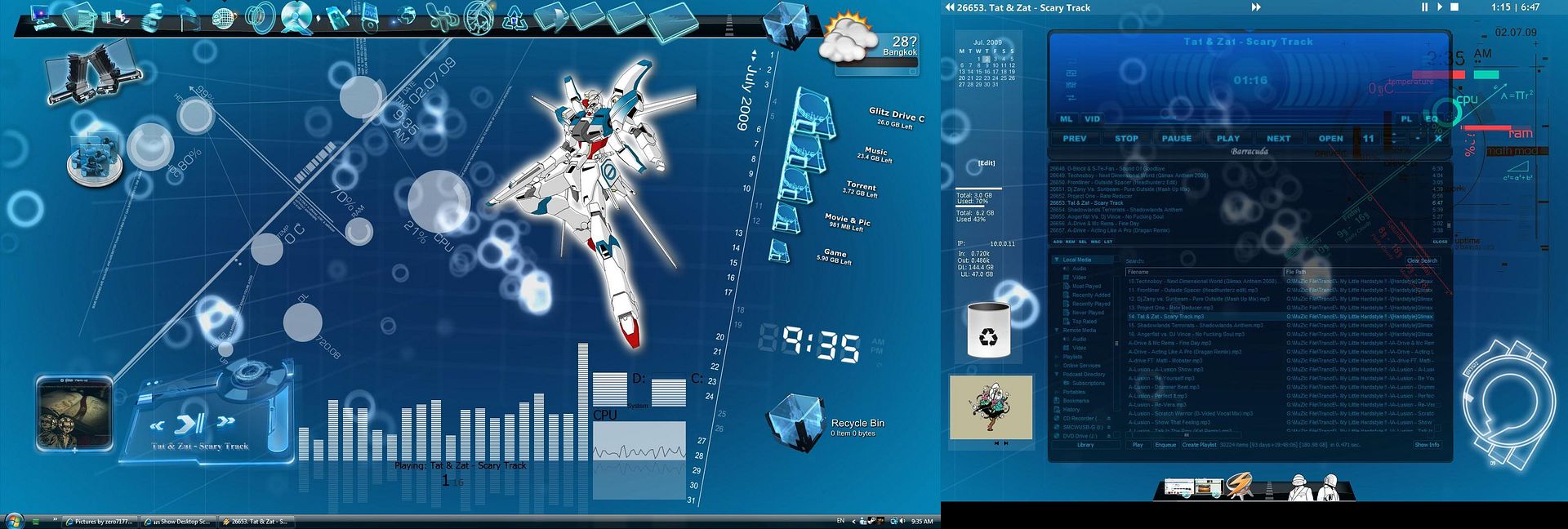Collapse the Remote Media tree node
This screenshot has width=1568, height=529.
coord(1057,330)
